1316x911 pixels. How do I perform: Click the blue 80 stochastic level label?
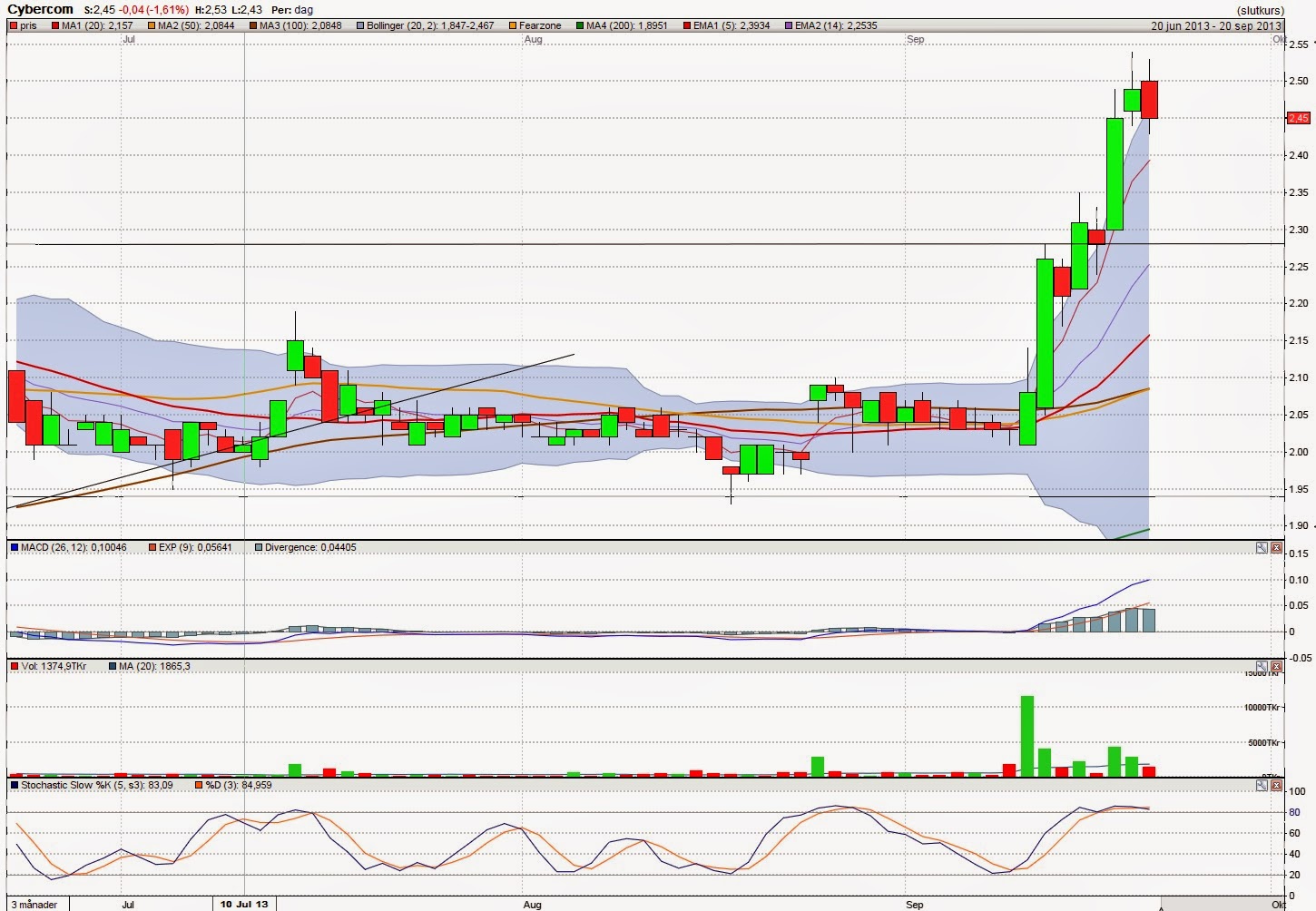[1294, 812]
